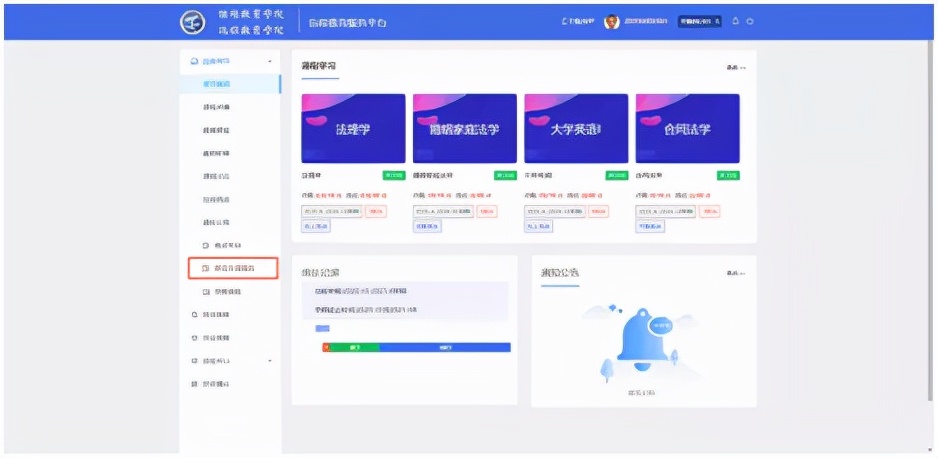Select the highlighted blue sidebar sub-item
The width and height of the screenshot is (938, 458).
tap(230, 84)
